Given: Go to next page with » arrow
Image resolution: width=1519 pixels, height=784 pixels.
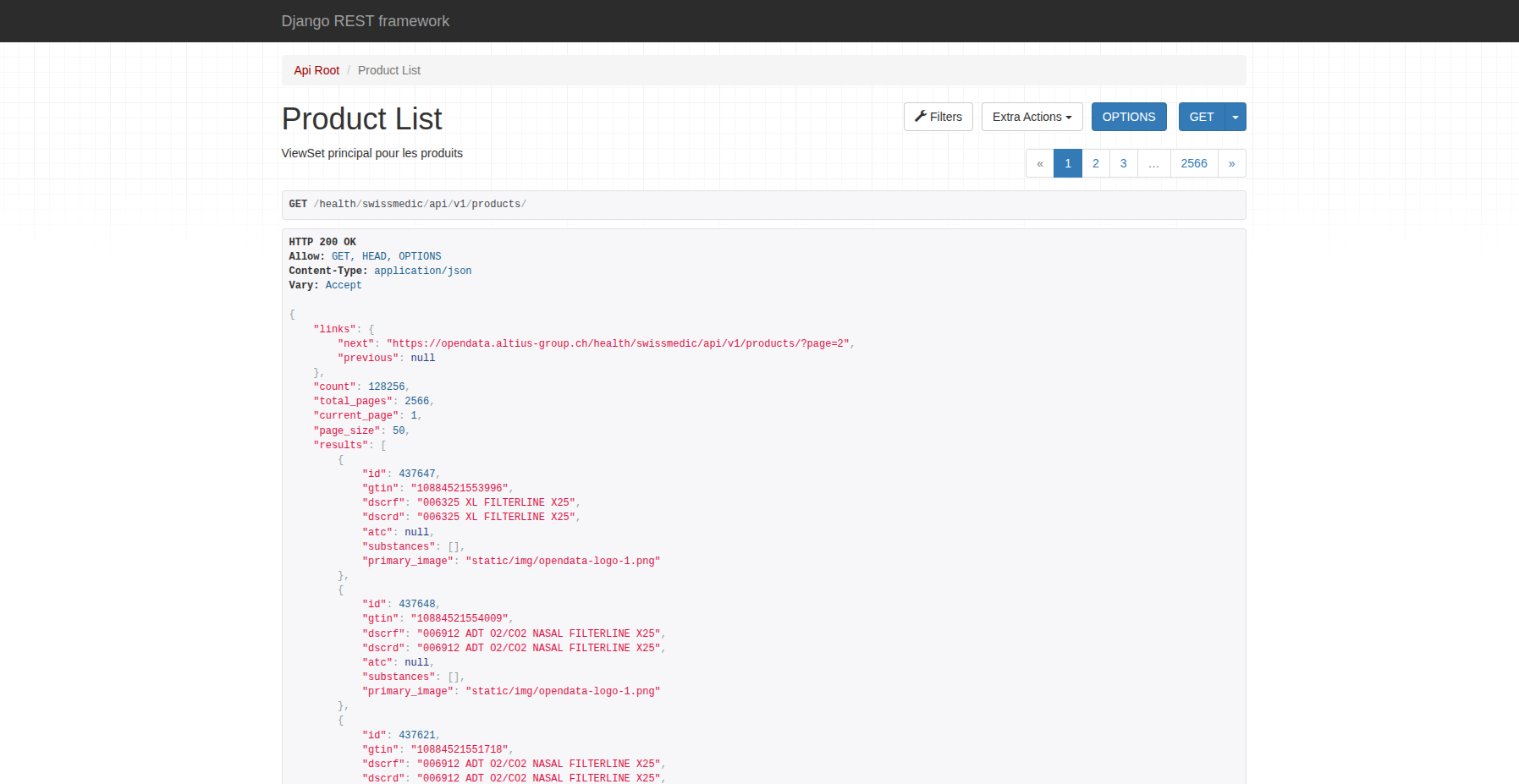Looking at the screenshot, I should coord(1231,163).
